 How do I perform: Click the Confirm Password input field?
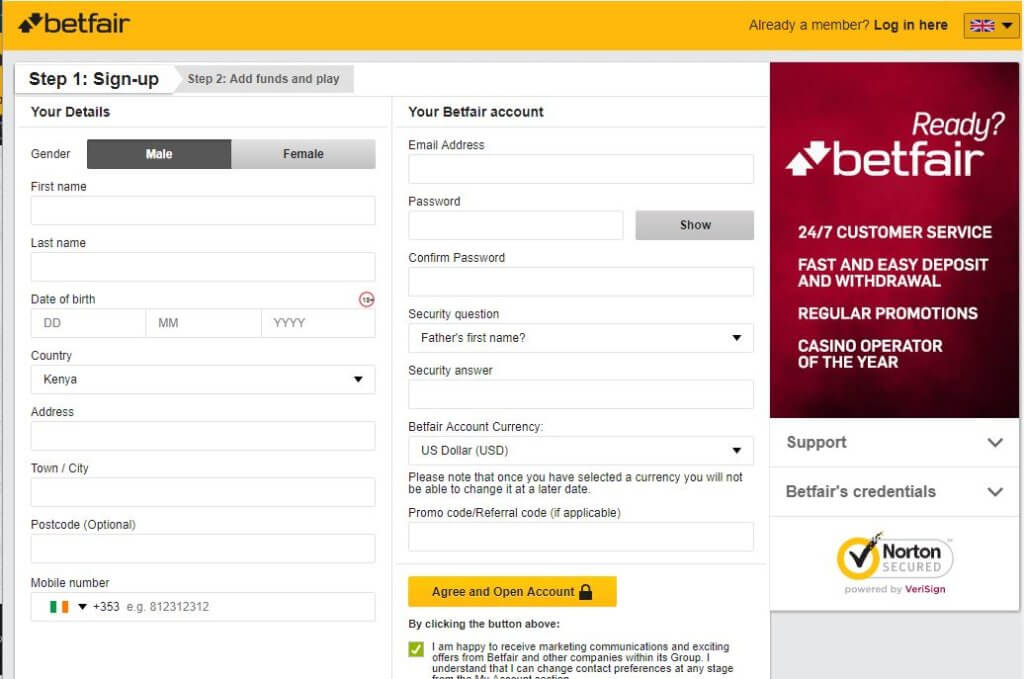click(x=581, y=281)
